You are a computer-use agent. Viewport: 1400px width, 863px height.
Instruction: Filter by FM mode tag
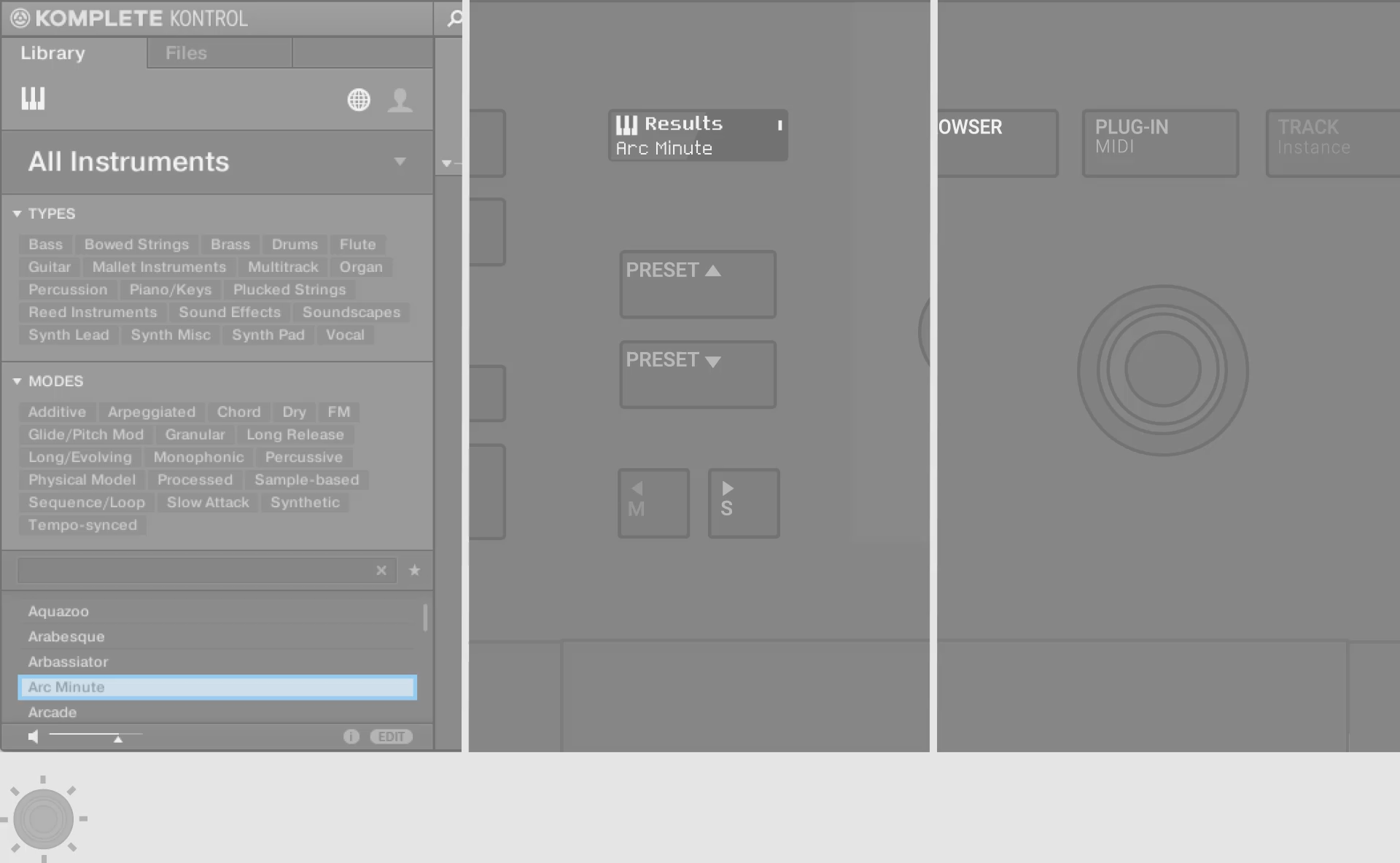click(338, 412)
